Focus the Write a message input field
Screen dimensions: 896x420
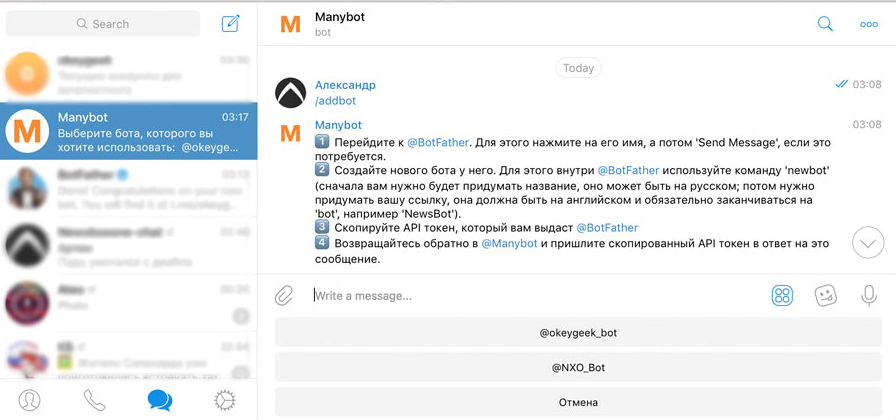click(530, 295)
